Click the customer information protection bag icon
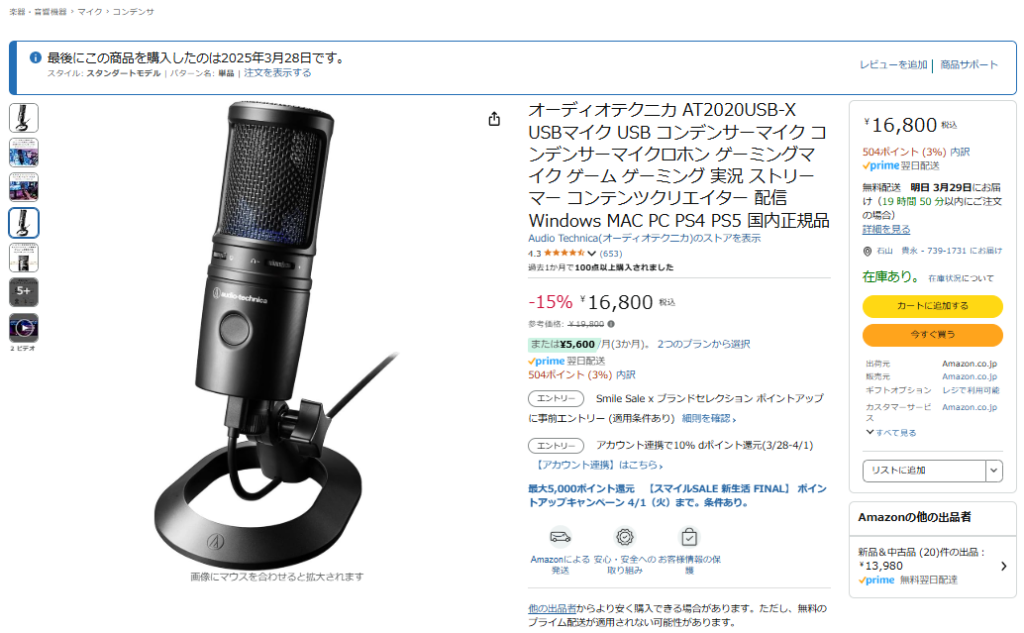The width and height of the screenshot is (1024, 633). coord(689,537)
